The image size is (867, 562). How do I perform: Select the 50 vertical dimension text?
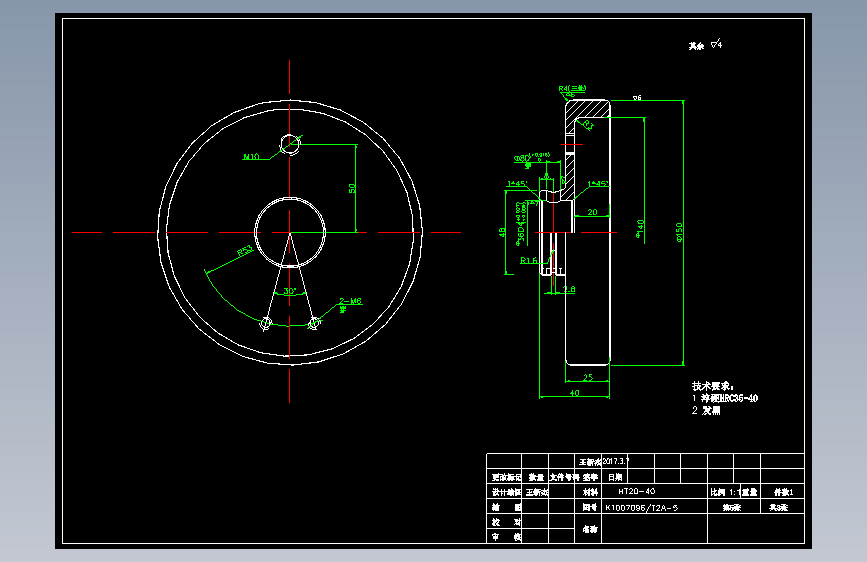pos(352,188)
